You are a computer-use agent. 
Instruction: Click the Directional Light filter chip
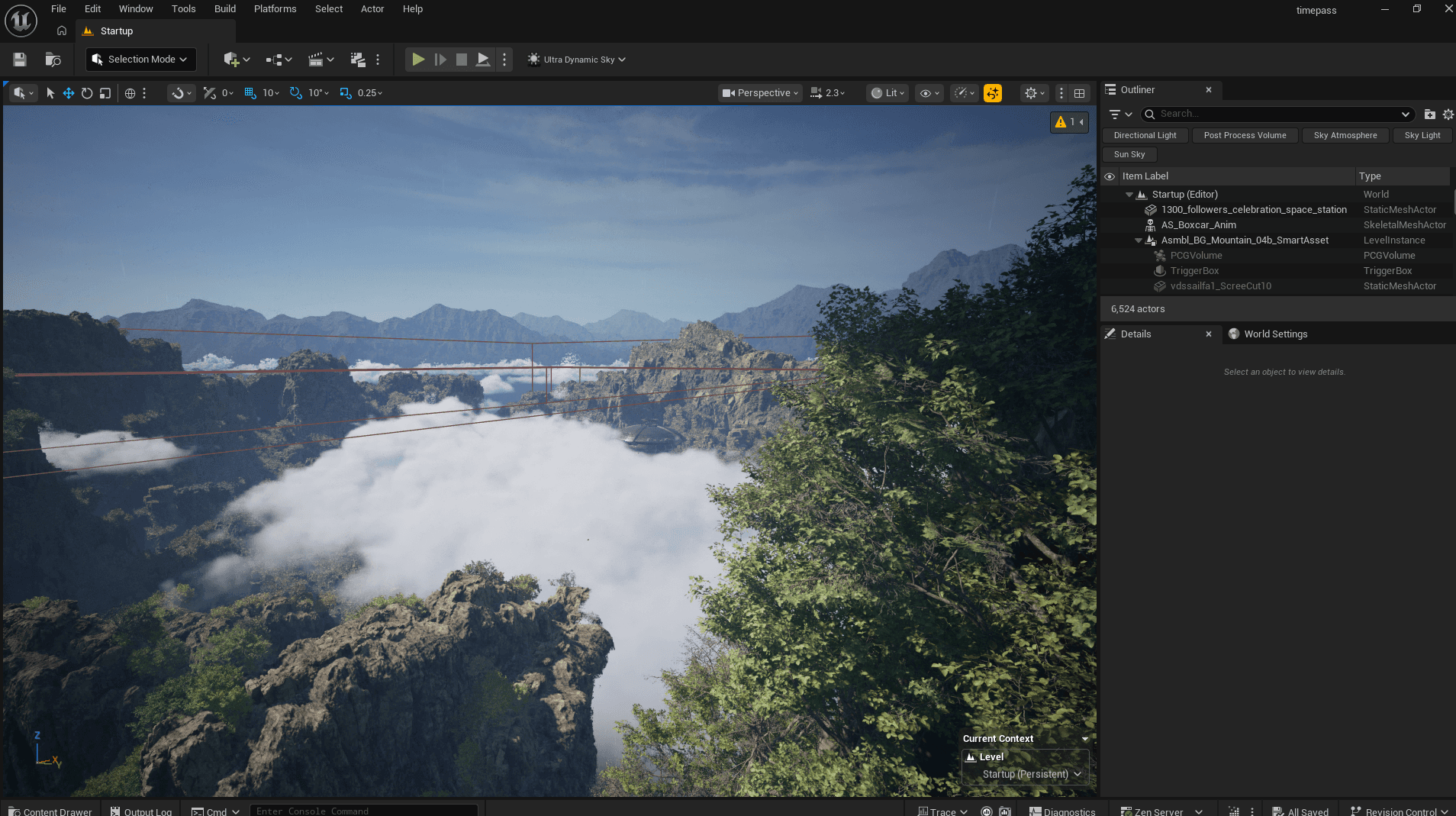tap(1145, 135)
